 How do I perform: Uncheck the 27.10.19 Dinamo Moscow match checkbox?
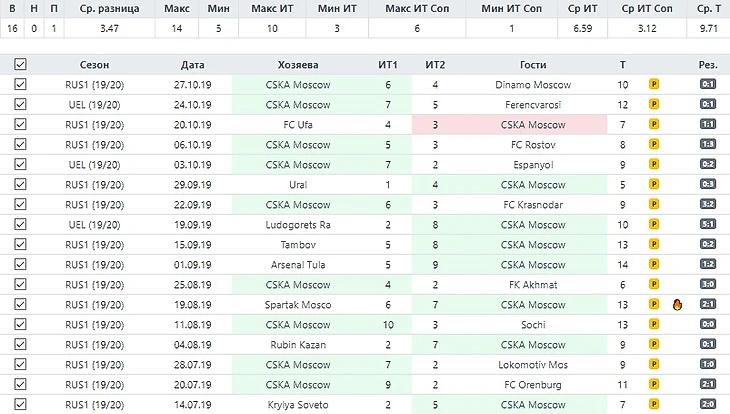point(20,85)
